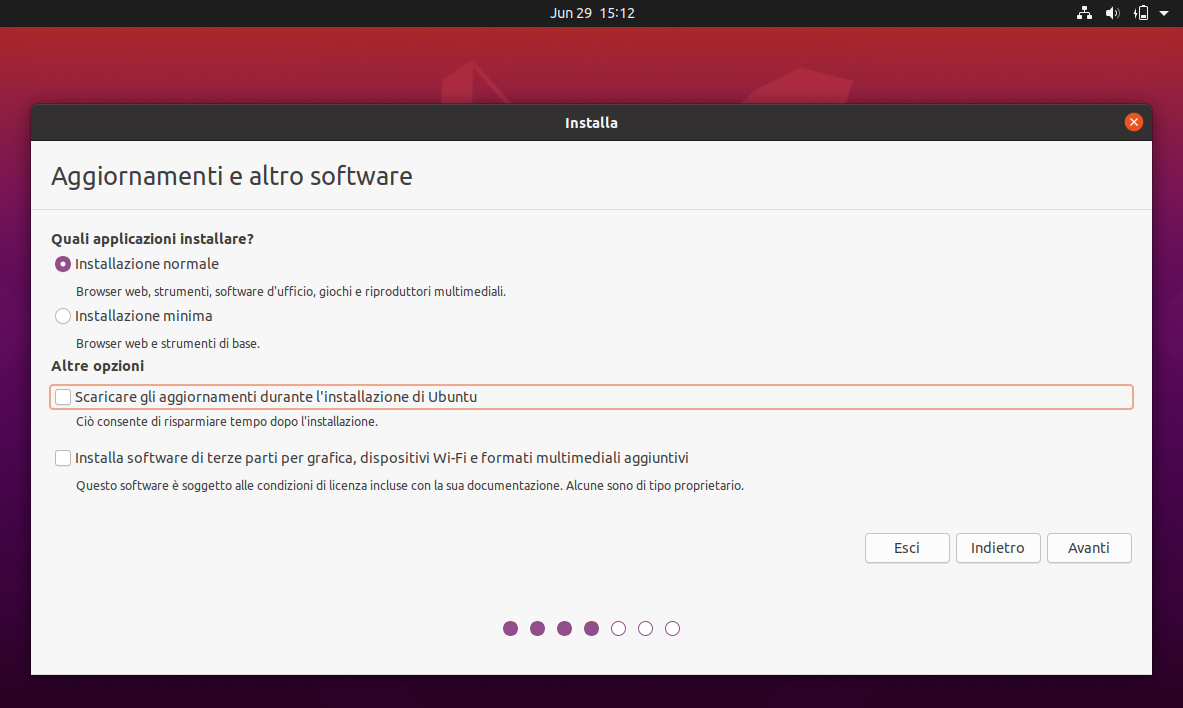Click the sixth progress dot
The height and width of the screenshot is (708, 1183).
(x=645, y=628)
